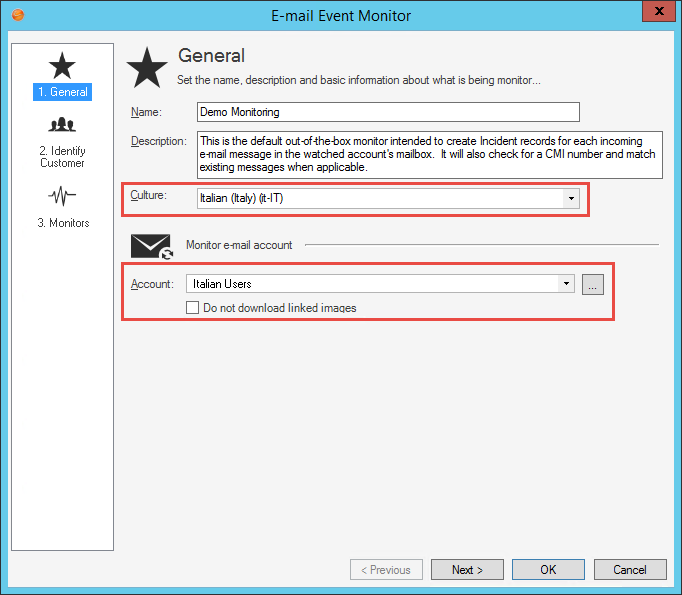
Task: Click the < Previous button
Action: coord(386,569)
